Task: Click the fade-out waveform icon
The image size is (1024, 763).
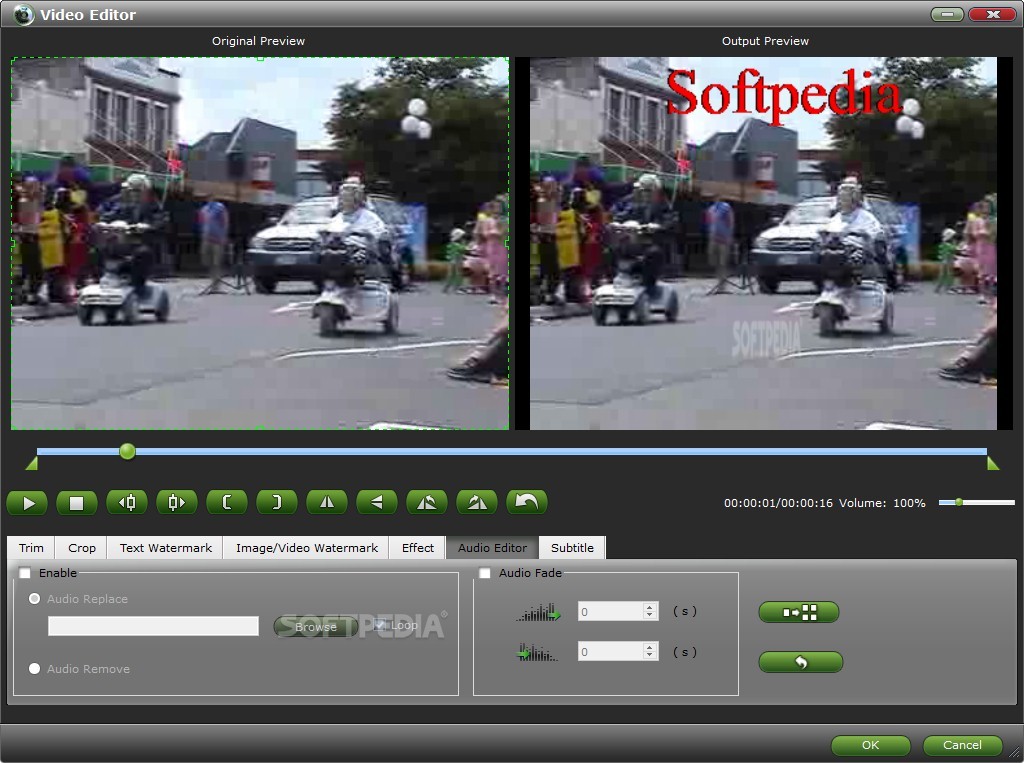Action: (537, 652)
